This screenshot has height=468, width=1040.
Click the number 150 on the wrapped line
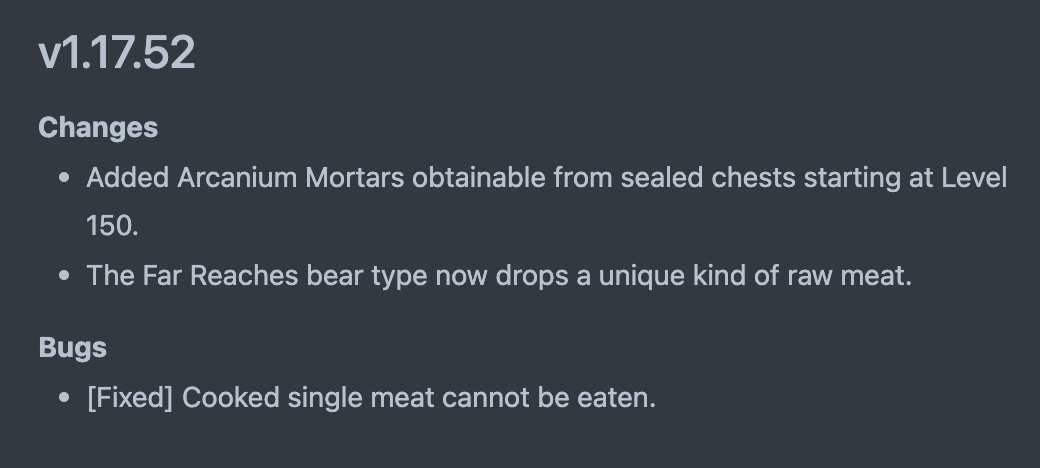click(x=110, y=226)
